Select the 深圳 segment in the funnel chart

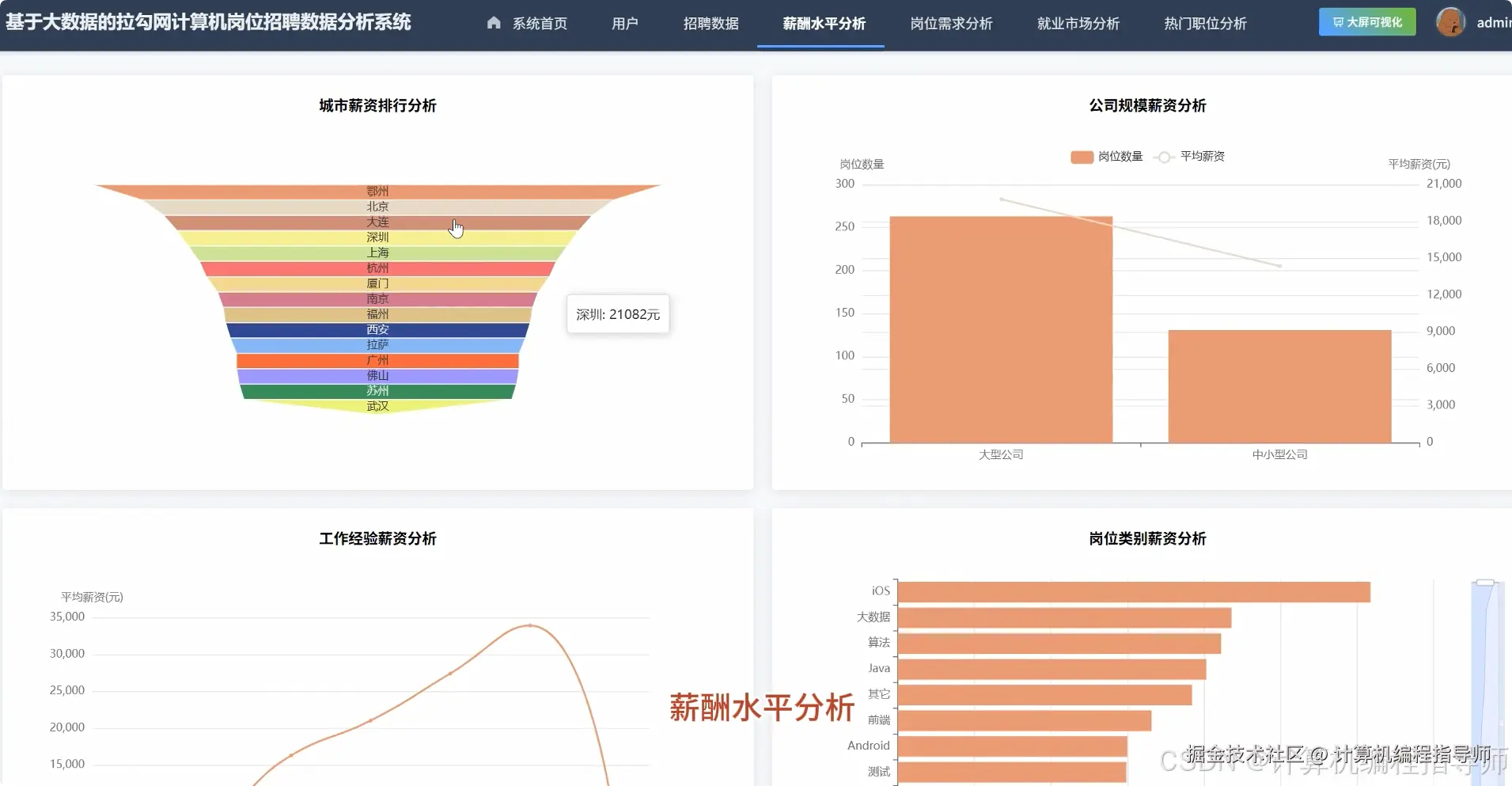377,237
